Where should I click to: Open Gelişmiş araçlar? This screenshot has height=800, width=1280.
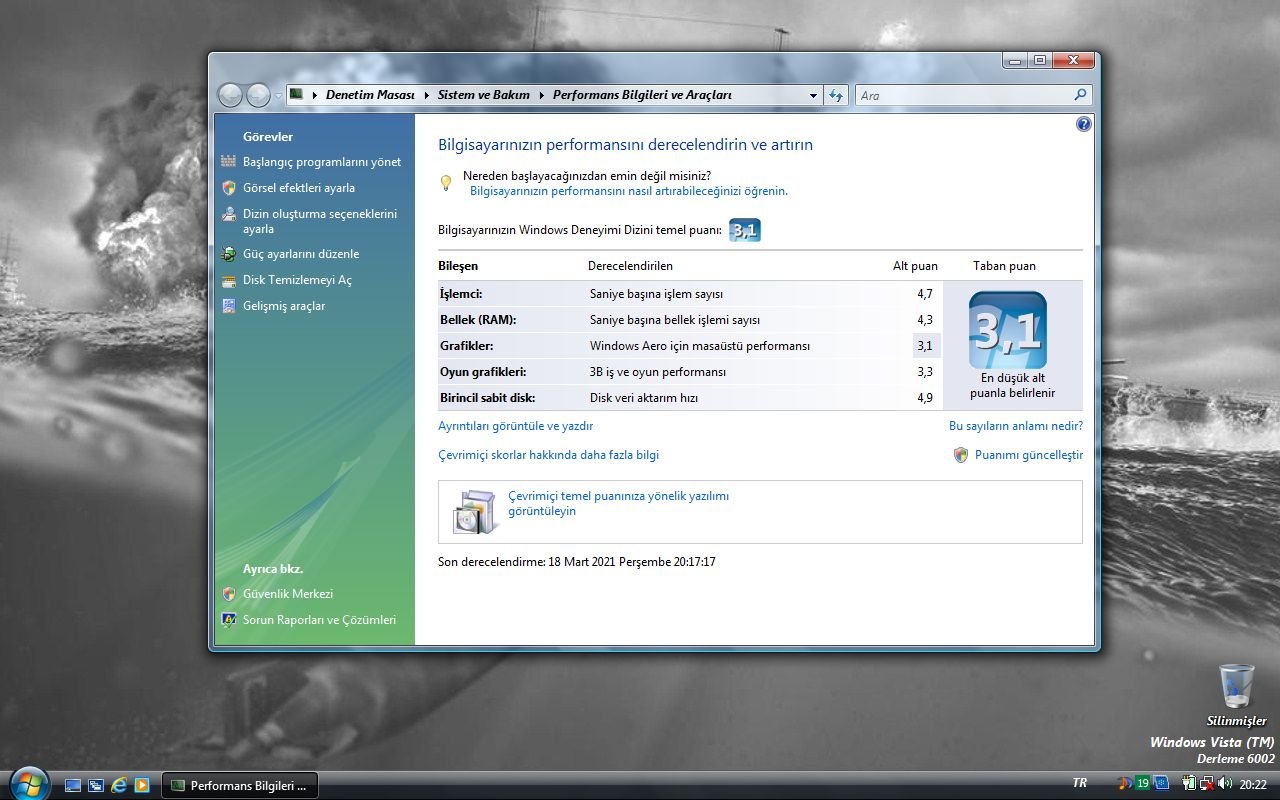point(284,306)
